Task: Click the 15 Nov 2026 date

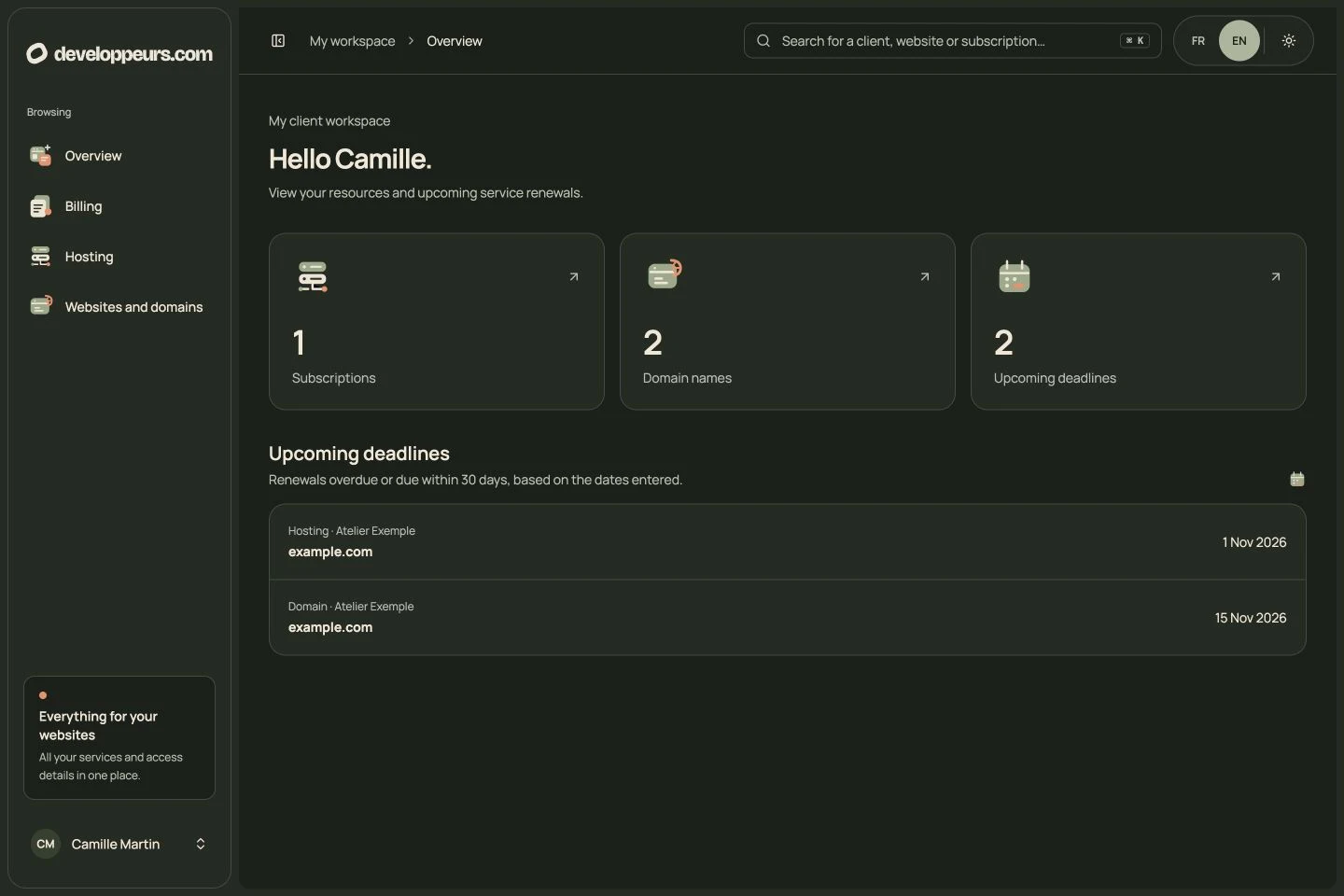Action: pyautogui.click(x=1251, y=618)
